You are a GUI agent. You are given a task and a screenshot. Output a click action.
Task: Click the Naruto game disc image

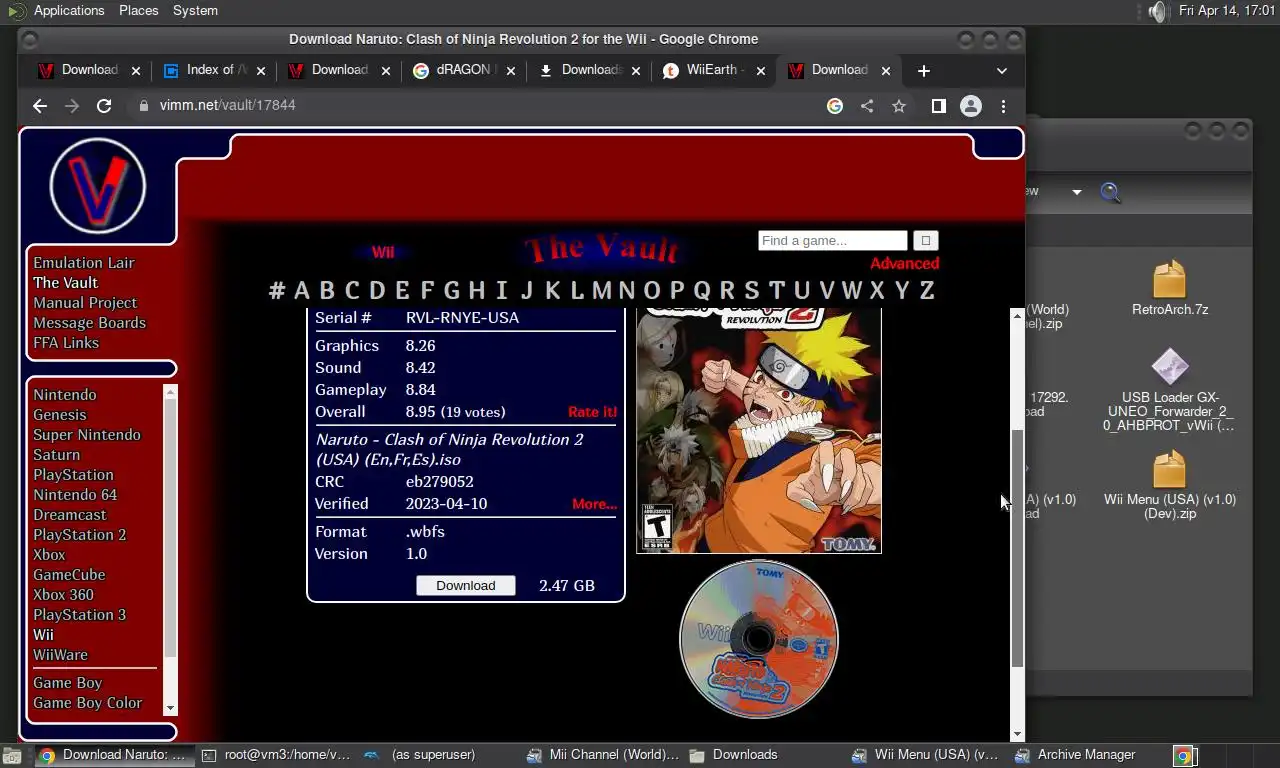(x=758, y=638)
